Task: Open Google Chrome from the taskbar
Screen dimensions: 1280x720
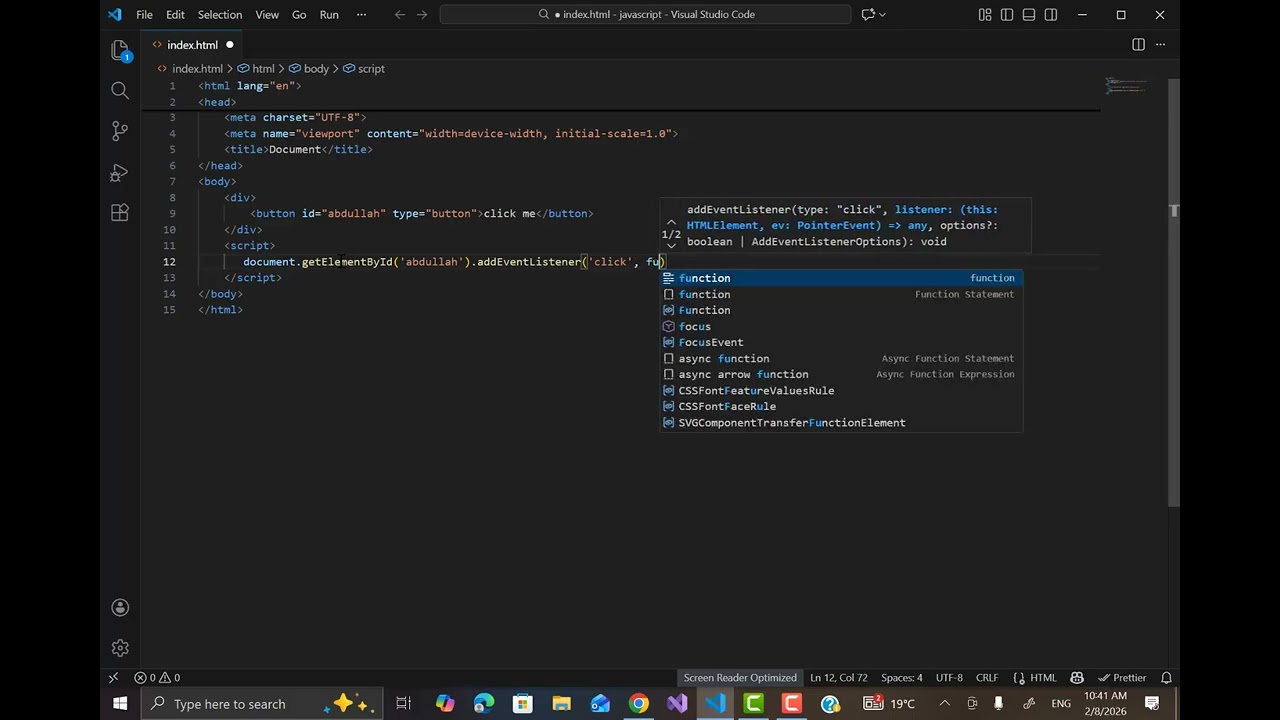Action: (638, 703)
